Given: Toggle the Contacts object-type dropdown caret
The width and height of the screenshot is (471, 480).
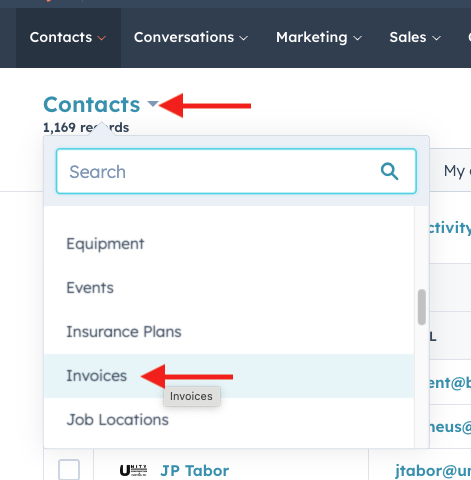Looking at the screenshot, I should pyautogui.click(x=153, y=104).
